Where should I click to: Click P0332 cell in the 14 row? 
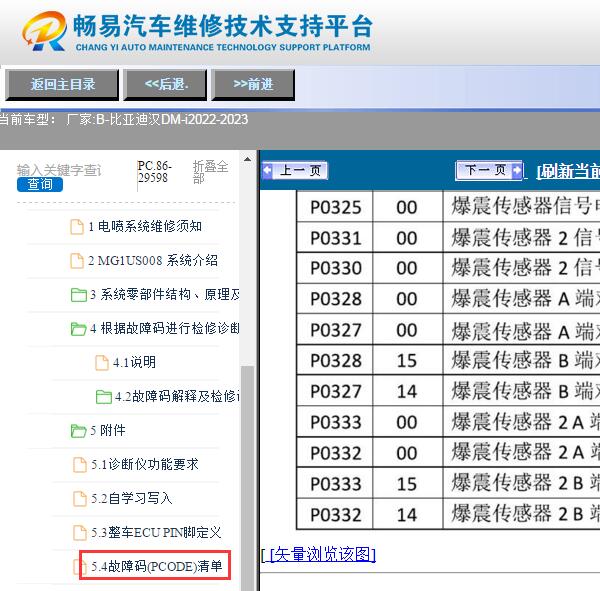(x=336, y=514)
